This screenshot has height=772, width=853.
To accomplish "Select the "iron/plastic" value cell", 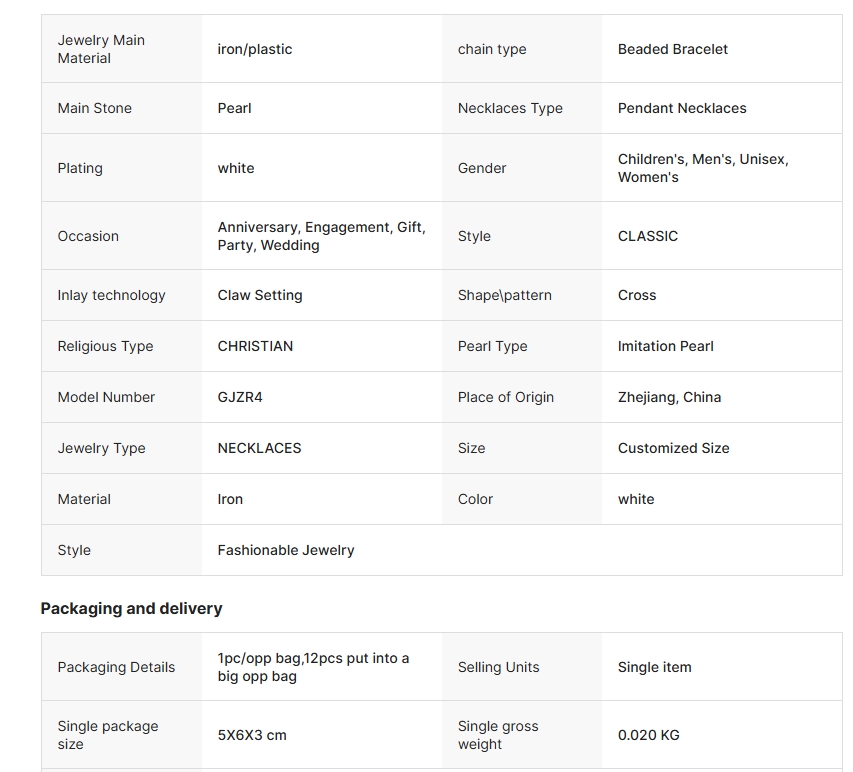I will pos(255,49).
